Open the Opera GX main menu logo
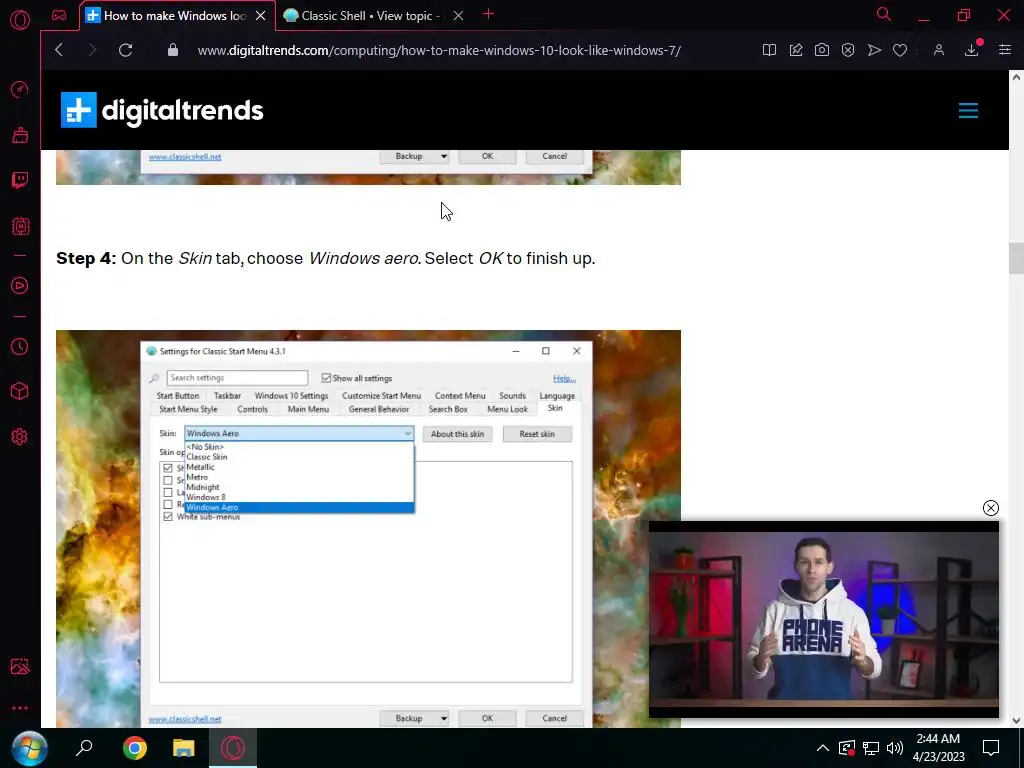 click(20, 20)
